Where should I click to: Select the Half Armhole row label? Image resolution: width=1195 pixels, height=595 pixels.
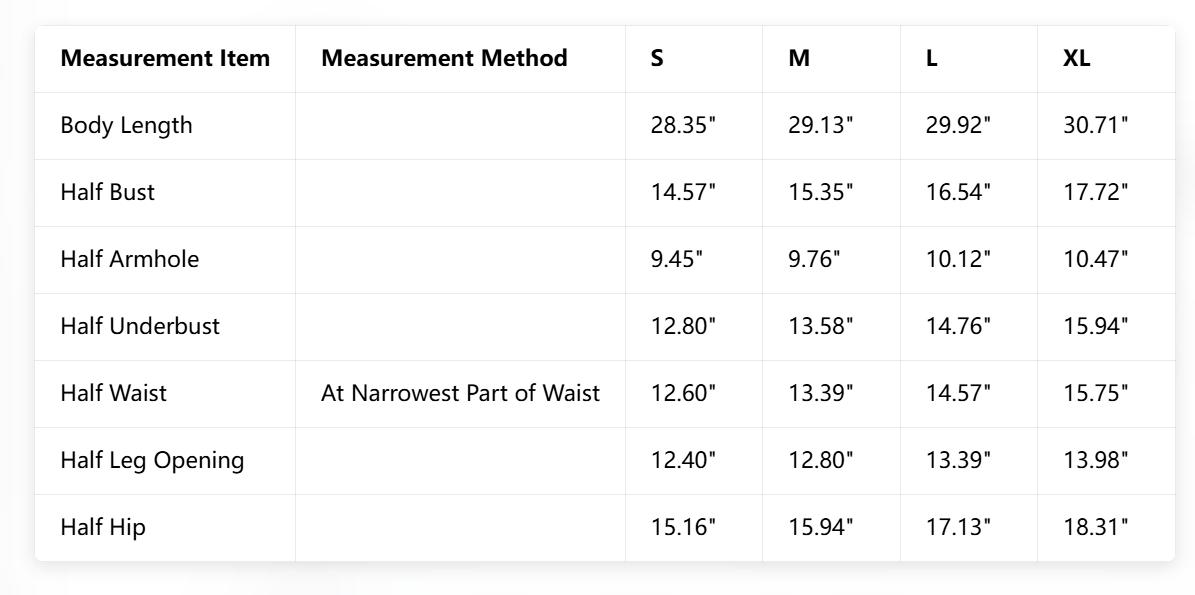[130, 259]
